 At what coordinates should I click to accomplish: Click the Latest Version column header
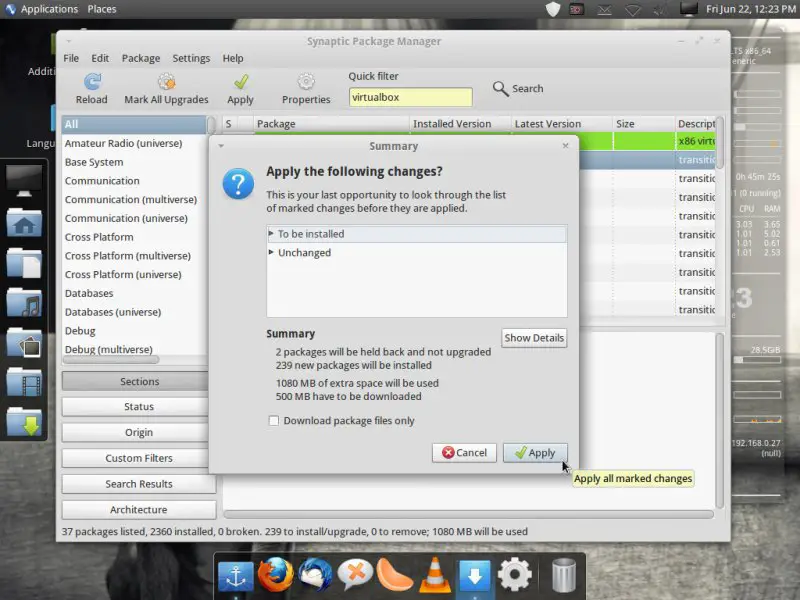pyautogui.click(x=562, y=124)
